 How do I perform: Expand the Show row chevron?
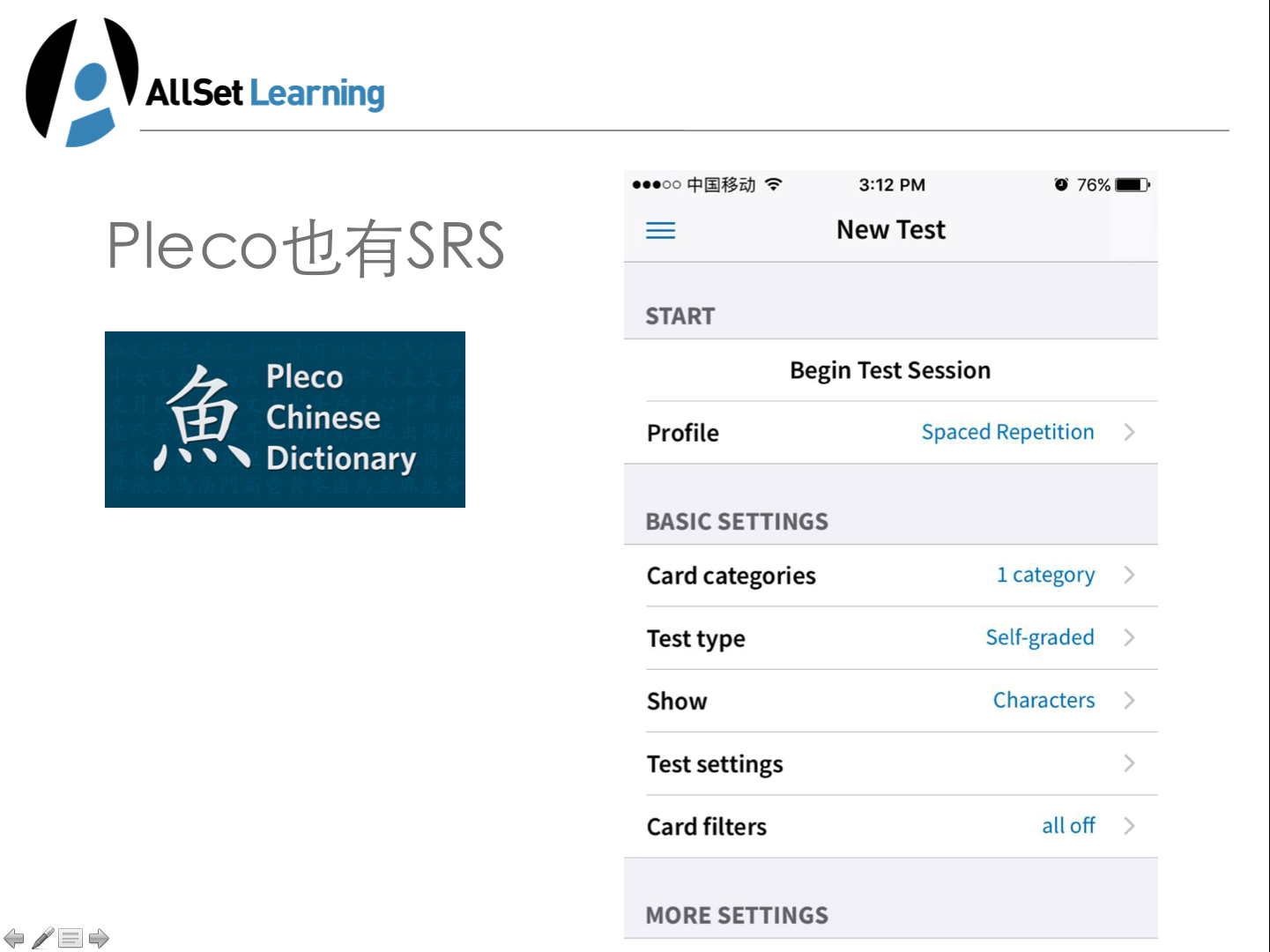[1129, 700]
